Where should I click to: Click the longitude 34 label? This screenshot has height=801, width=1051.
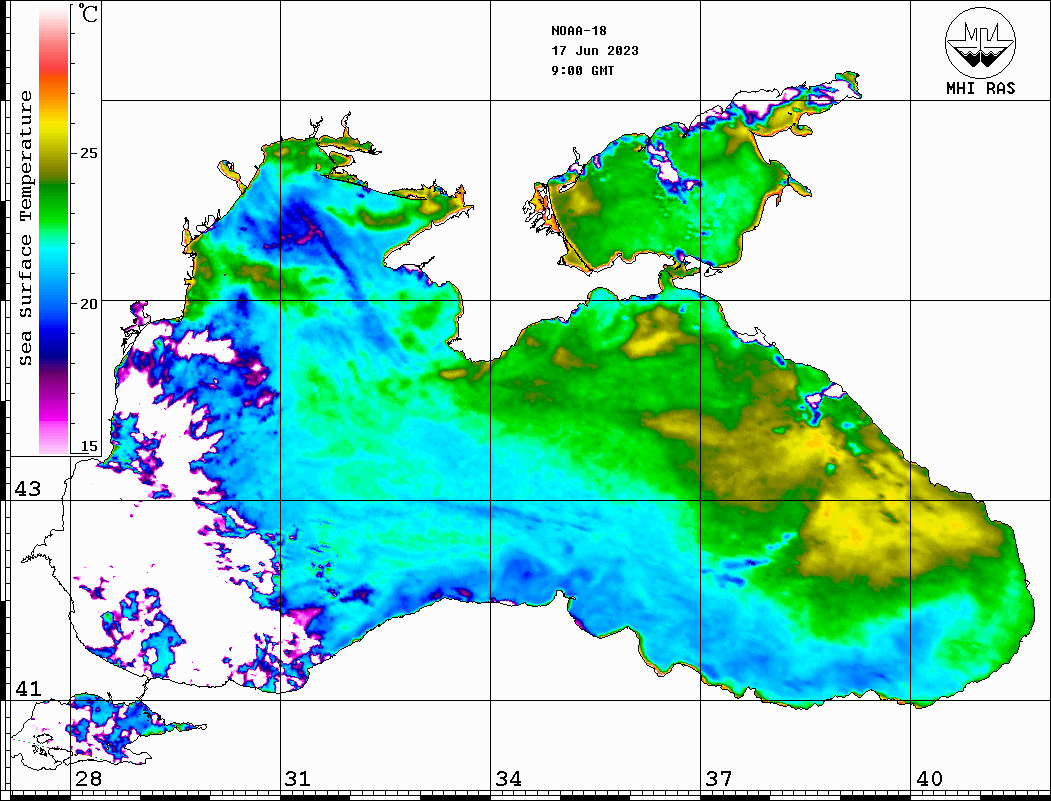pos(507,779)
